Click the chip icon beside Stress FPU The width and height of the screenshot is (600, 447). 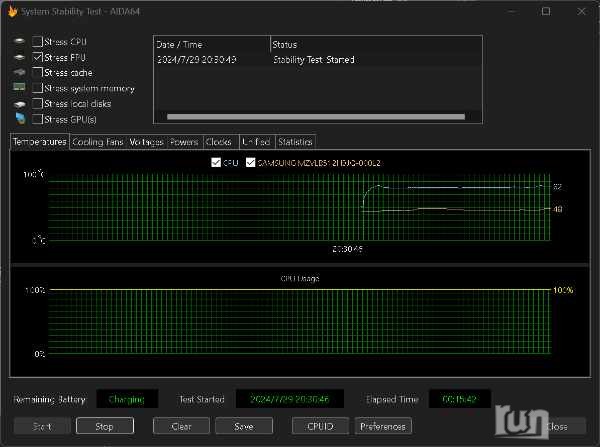(19, 57)
